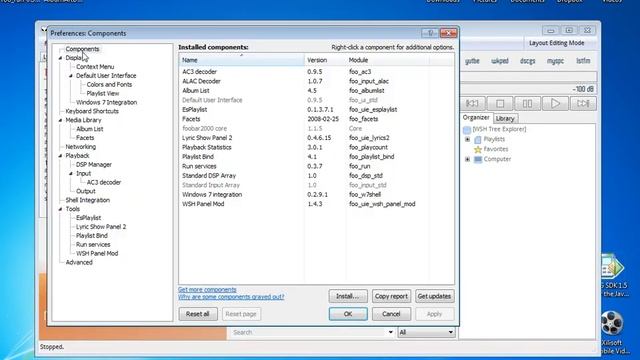Select the Computer icon in Organizer tree
The image size is (640, 360).
coord(478,159)
